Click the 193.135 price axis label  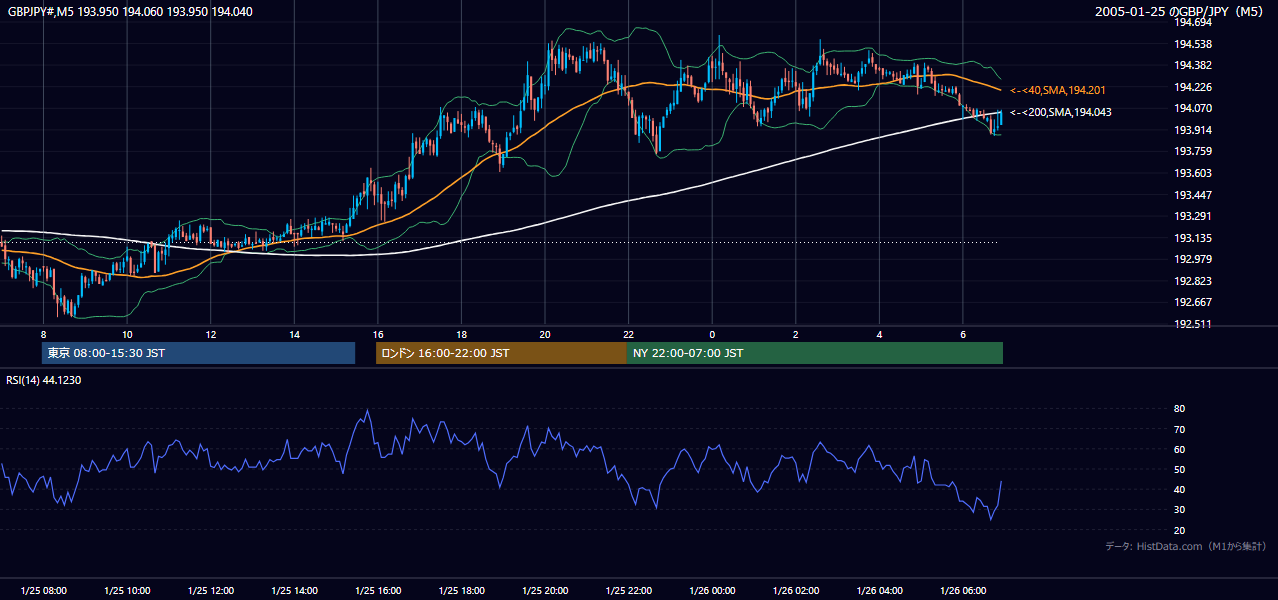pos(1193,238)
